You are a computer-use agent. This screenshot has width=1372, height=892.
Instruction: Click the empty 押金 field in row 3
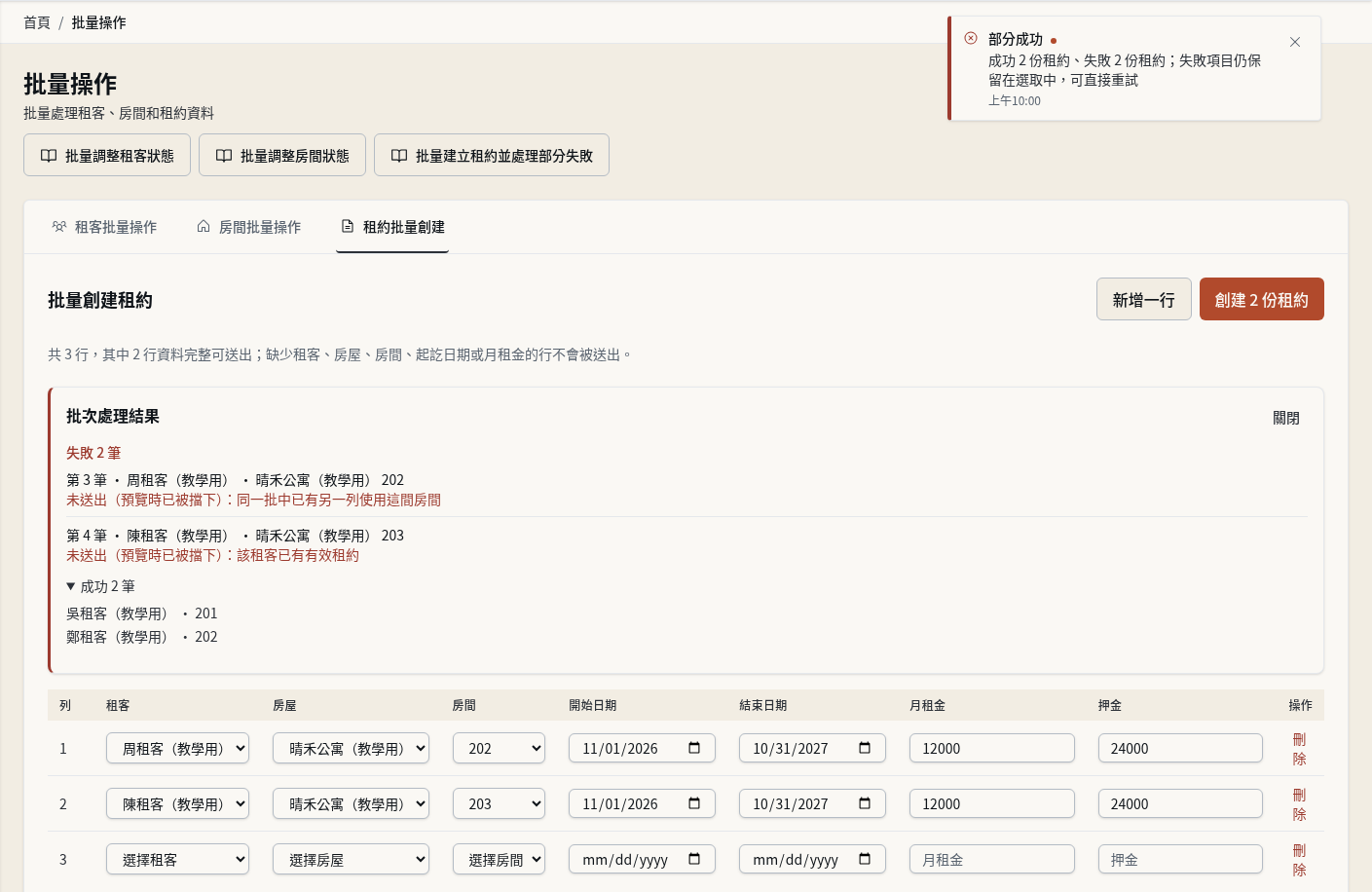click(x=1180, y=859)
